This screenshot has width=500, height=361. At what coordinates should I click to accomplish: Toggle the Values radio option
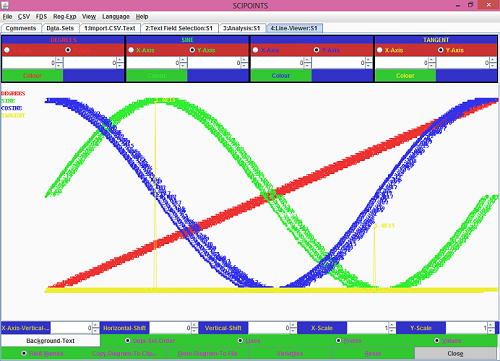click(x=437, y=341)
